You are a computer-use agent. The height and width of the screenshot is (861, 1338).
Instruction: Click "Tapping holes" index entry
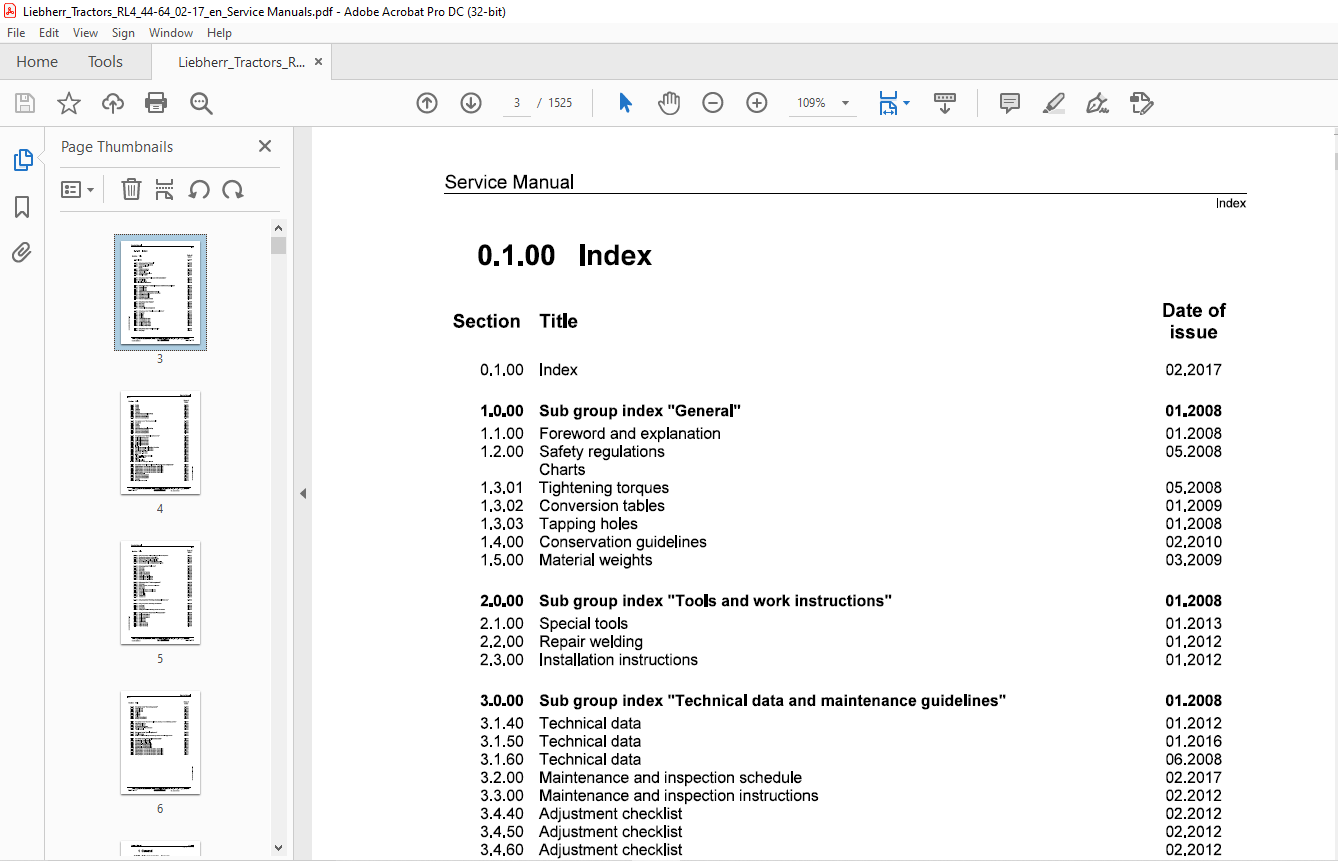(x=588, y=524)
